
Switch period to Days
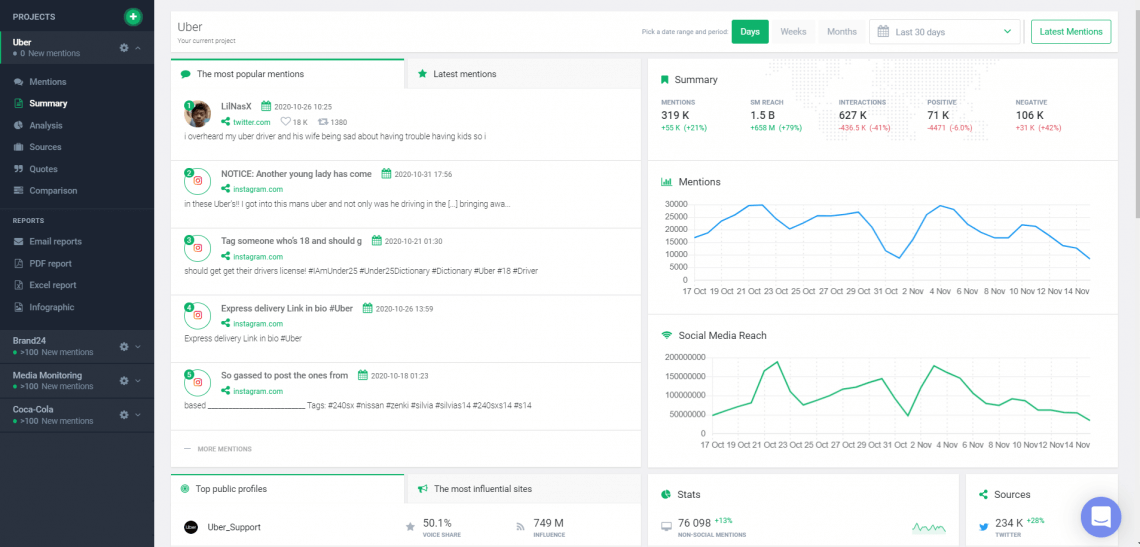coord(749,32)
